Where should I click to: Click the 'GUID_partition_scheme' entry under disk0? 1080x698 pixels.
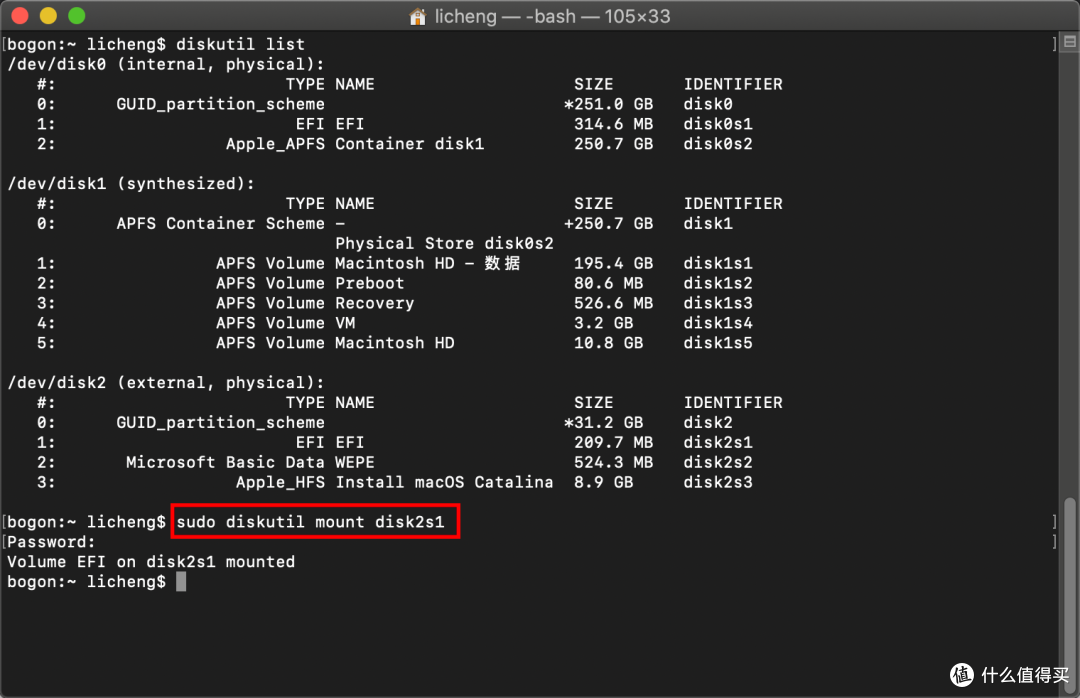click(220, 104)
